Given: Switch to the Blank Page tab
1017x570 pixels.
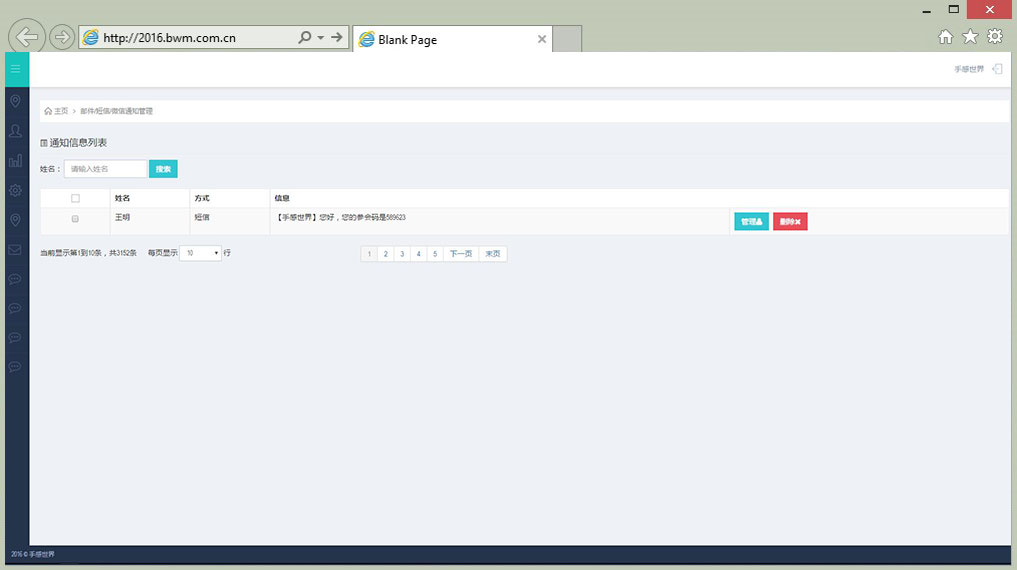Looking at the screenshot, I should (x=452, y=40).
